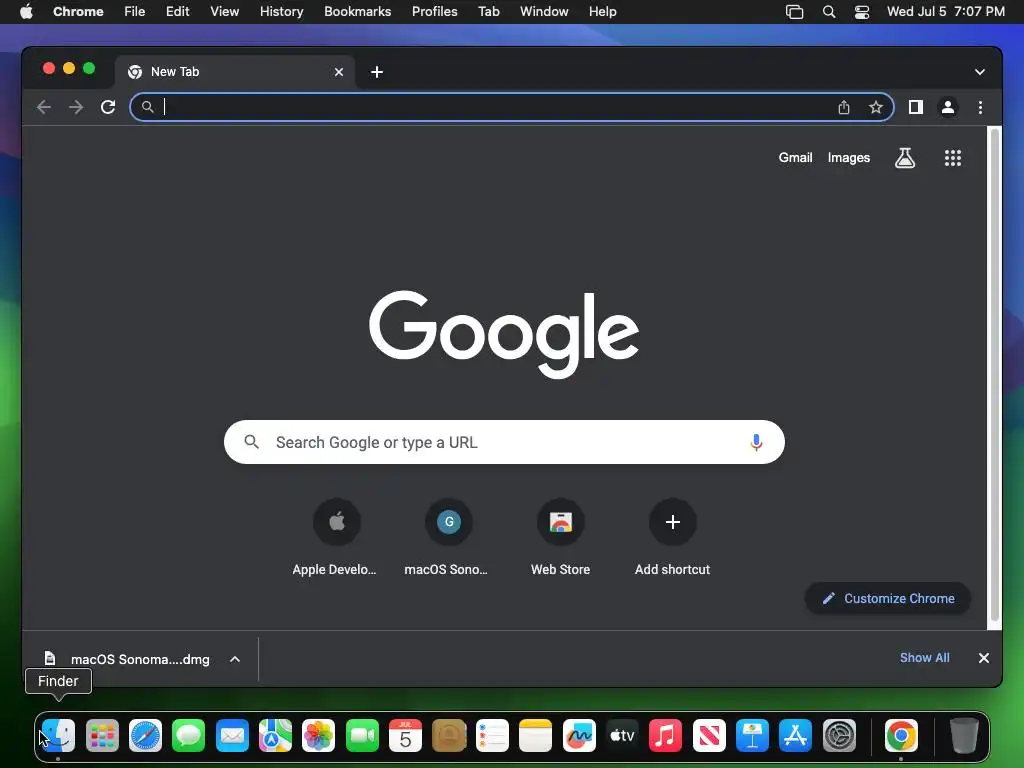Open the Apple menu
Screen dimensions: 1024x768
tap(26, 11)
